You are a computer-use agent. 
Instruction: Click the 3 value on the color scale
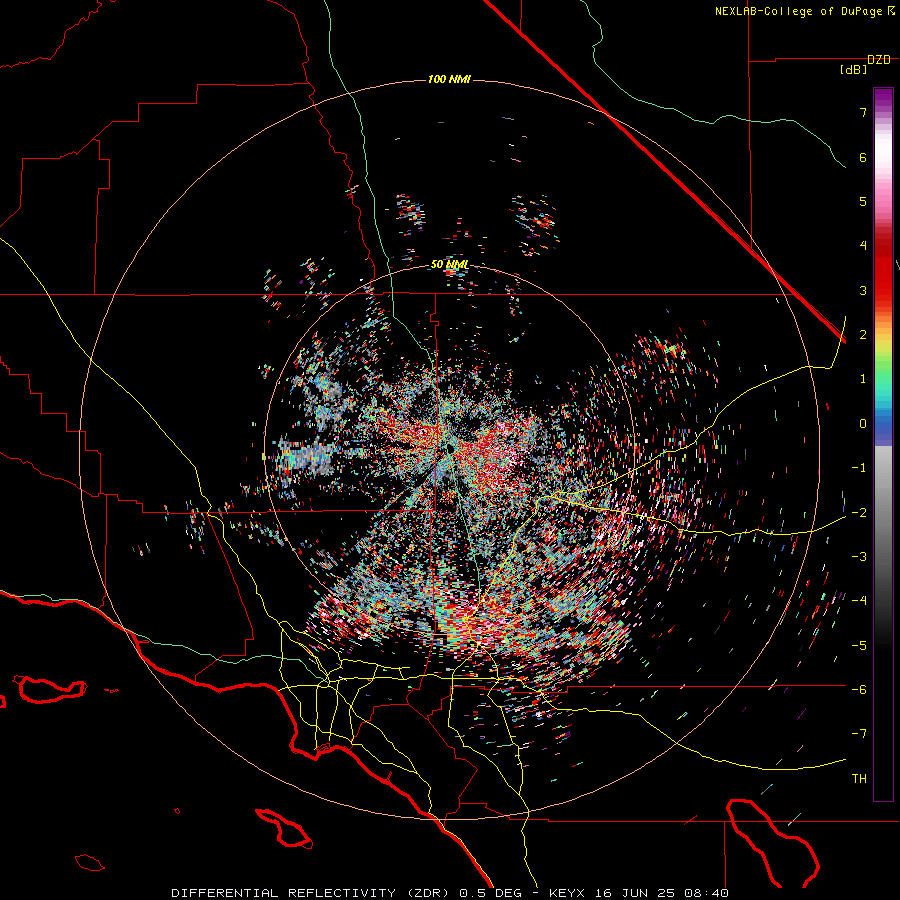pos(863,290)
